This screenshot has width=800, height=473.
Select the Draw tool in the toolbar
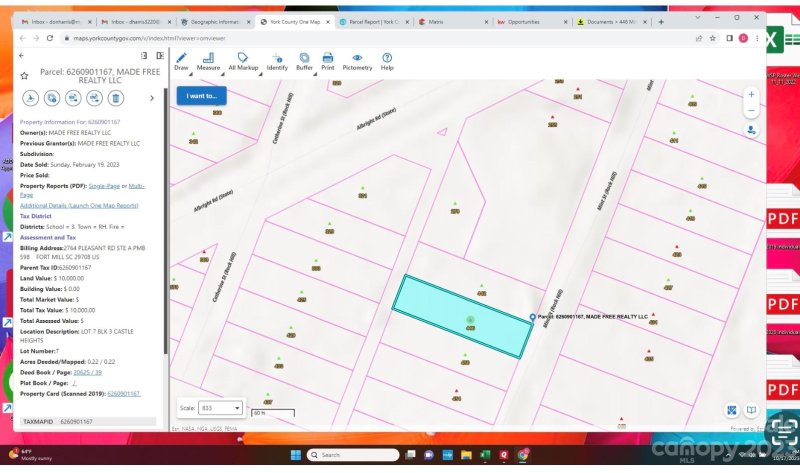[x=181, y=61]
